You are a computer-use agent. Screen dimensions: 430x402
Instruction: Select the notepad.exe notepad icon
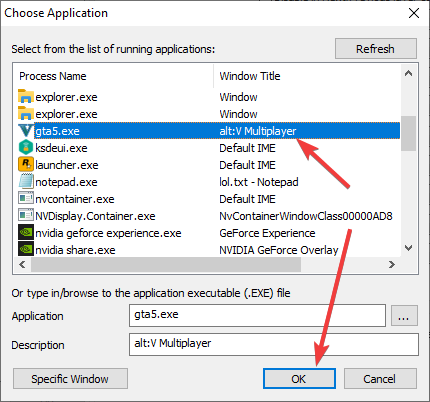[x=26, y=182]
